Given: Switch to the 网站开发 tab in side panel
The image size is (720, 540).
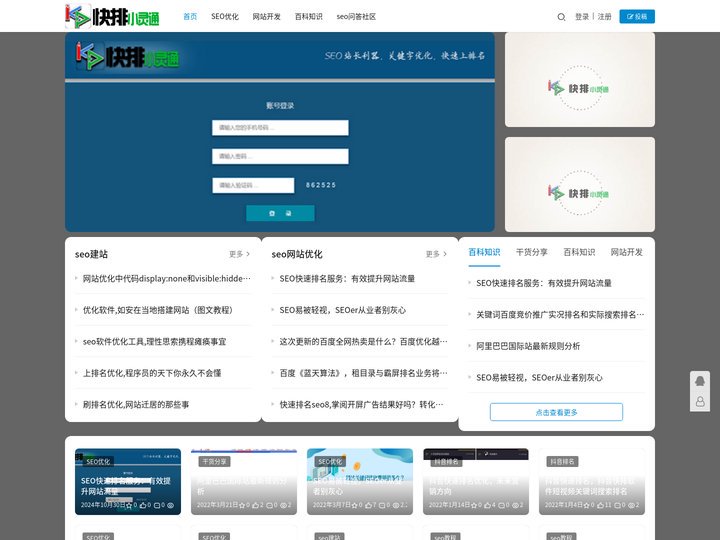Looking at the screenshot, I should pyautogui.click(x=626, y=252).
